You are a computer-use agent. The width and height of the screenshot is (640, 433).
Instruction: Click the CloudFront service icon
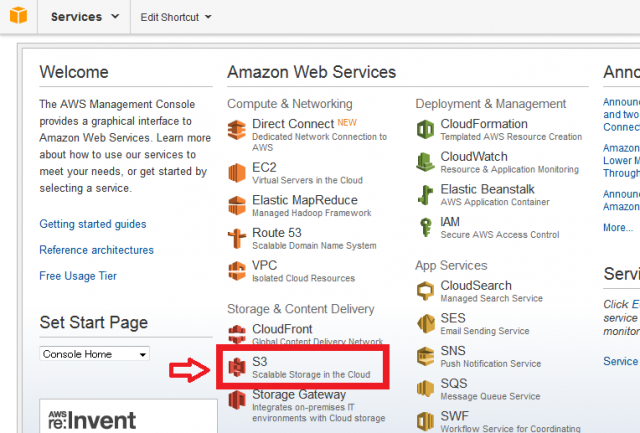237,334
